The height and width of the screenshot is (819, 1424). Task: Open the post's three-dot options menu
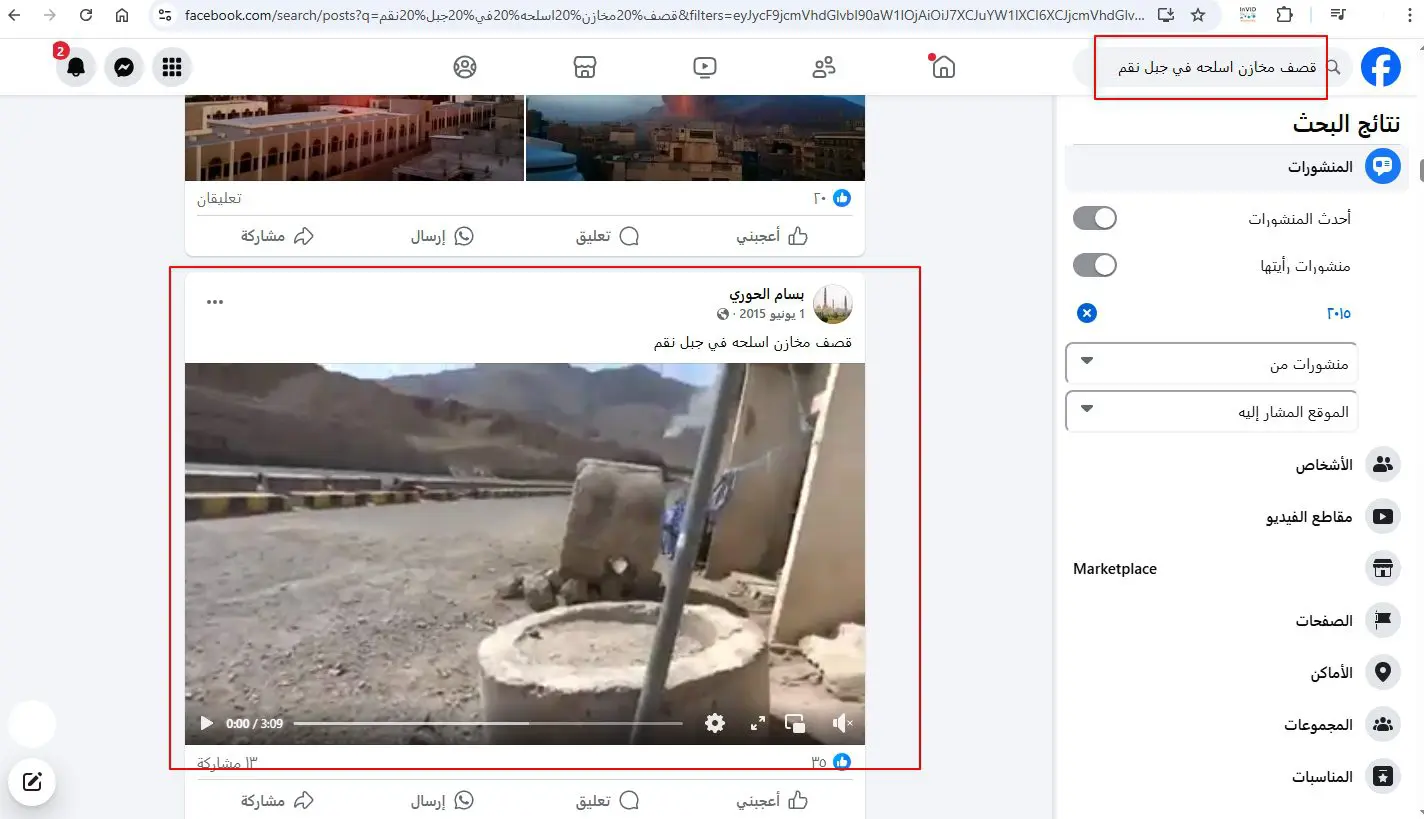pyautogui.click(x=215, y=302)
